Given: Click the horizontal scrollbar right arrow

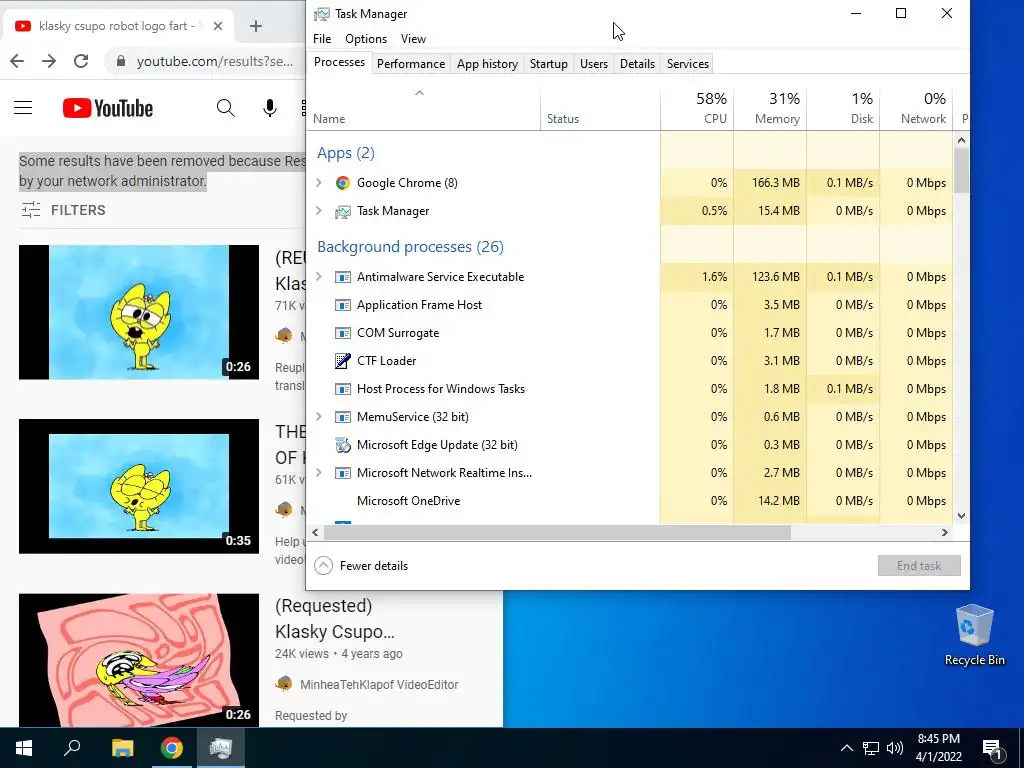Looking at the screenshot, I should (944, 532).
